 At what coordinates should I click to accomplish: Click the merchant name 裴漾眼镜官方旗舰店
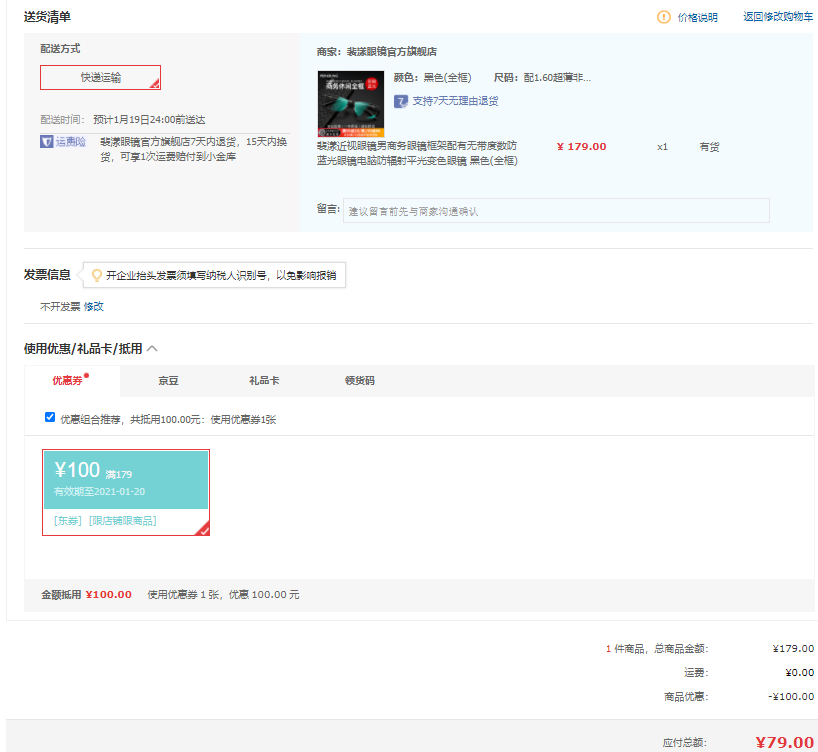pos(392,52)
